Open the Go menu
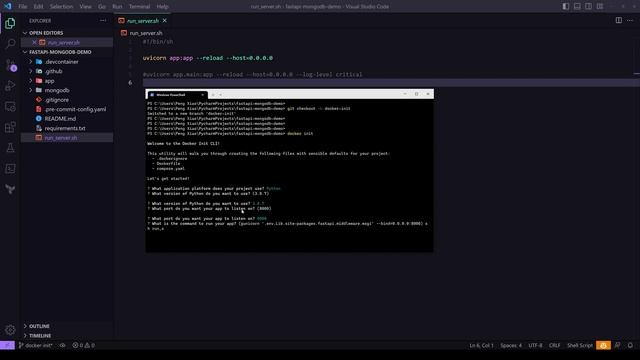This screenshot has width=640, height=360. pyautogui.click(x=102, y=7)
